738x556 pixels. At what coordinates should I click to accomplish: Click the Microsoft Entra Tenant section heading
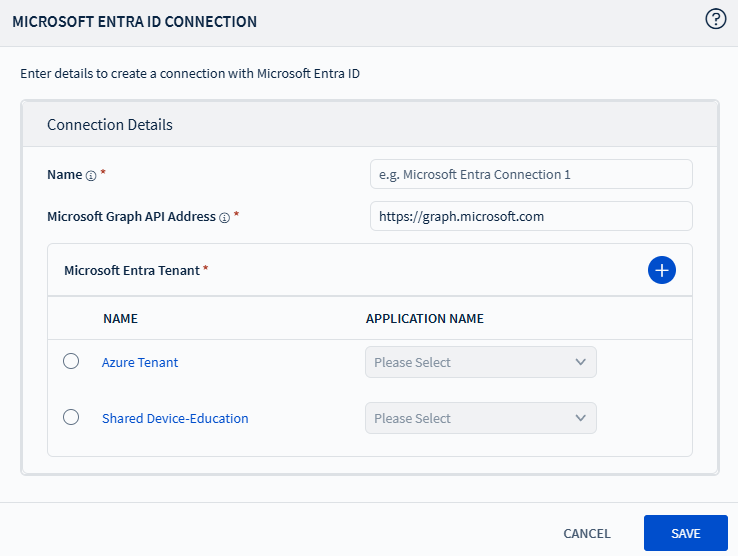coord(132,270)
